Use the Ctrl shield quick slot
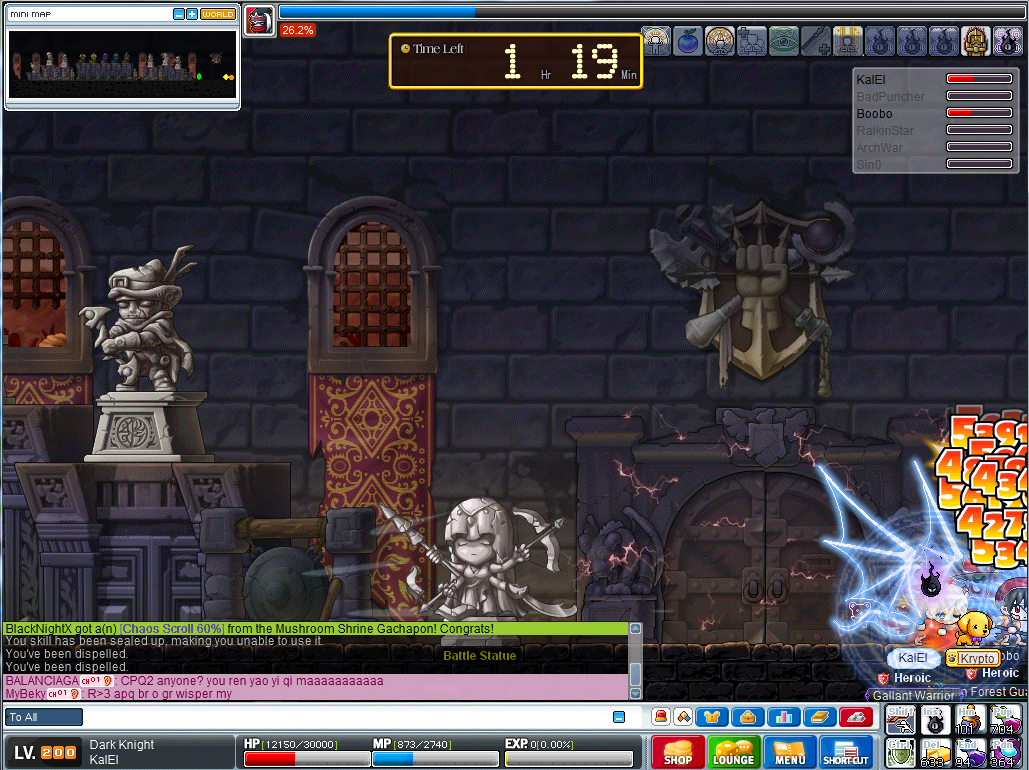Image resolution: width=1029 pixels, height=770 pixels. click(901, 754)
